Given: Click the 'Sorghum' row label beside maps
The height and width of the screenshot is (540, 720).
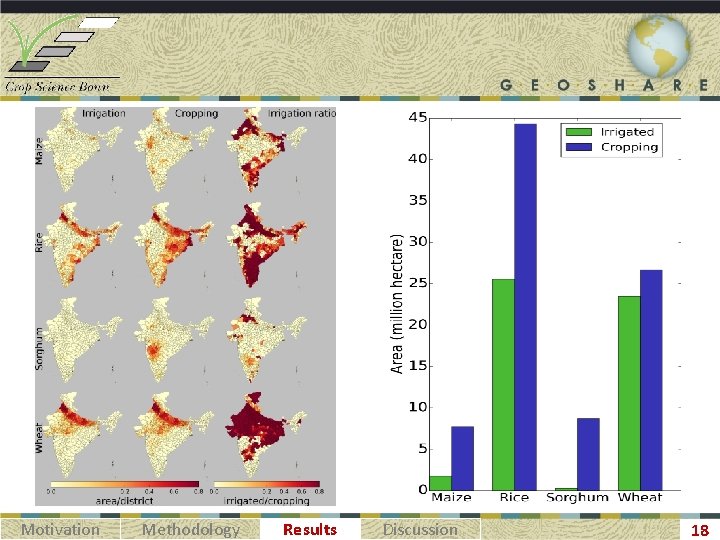Looking at the screenshot, I should 39,349.
